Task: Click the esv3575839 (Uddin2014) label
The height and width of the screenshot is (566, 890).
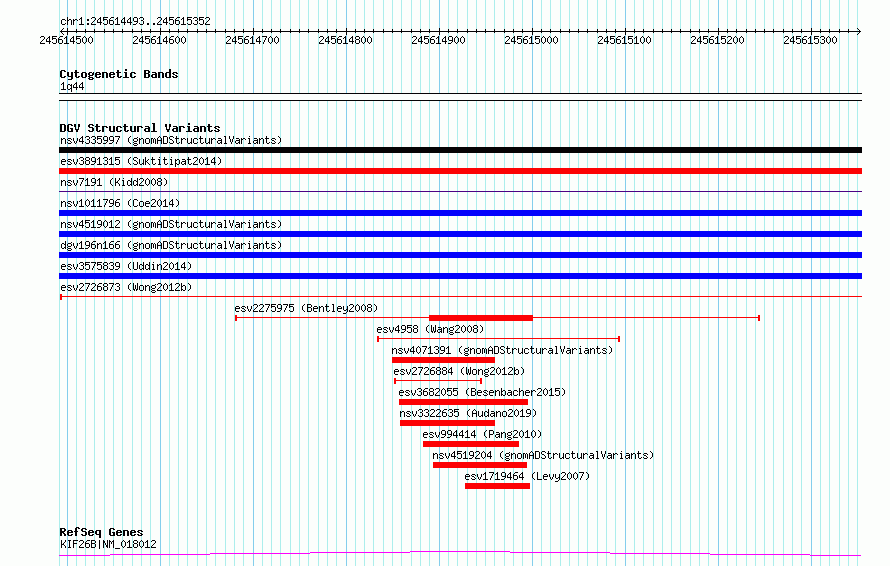Action: click(126, 266)
